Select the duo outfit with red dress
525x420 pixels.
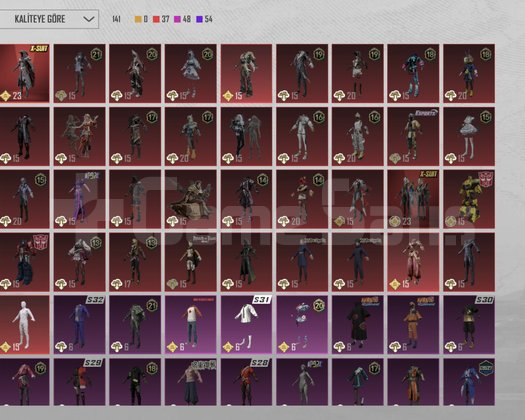click(80, 136)
